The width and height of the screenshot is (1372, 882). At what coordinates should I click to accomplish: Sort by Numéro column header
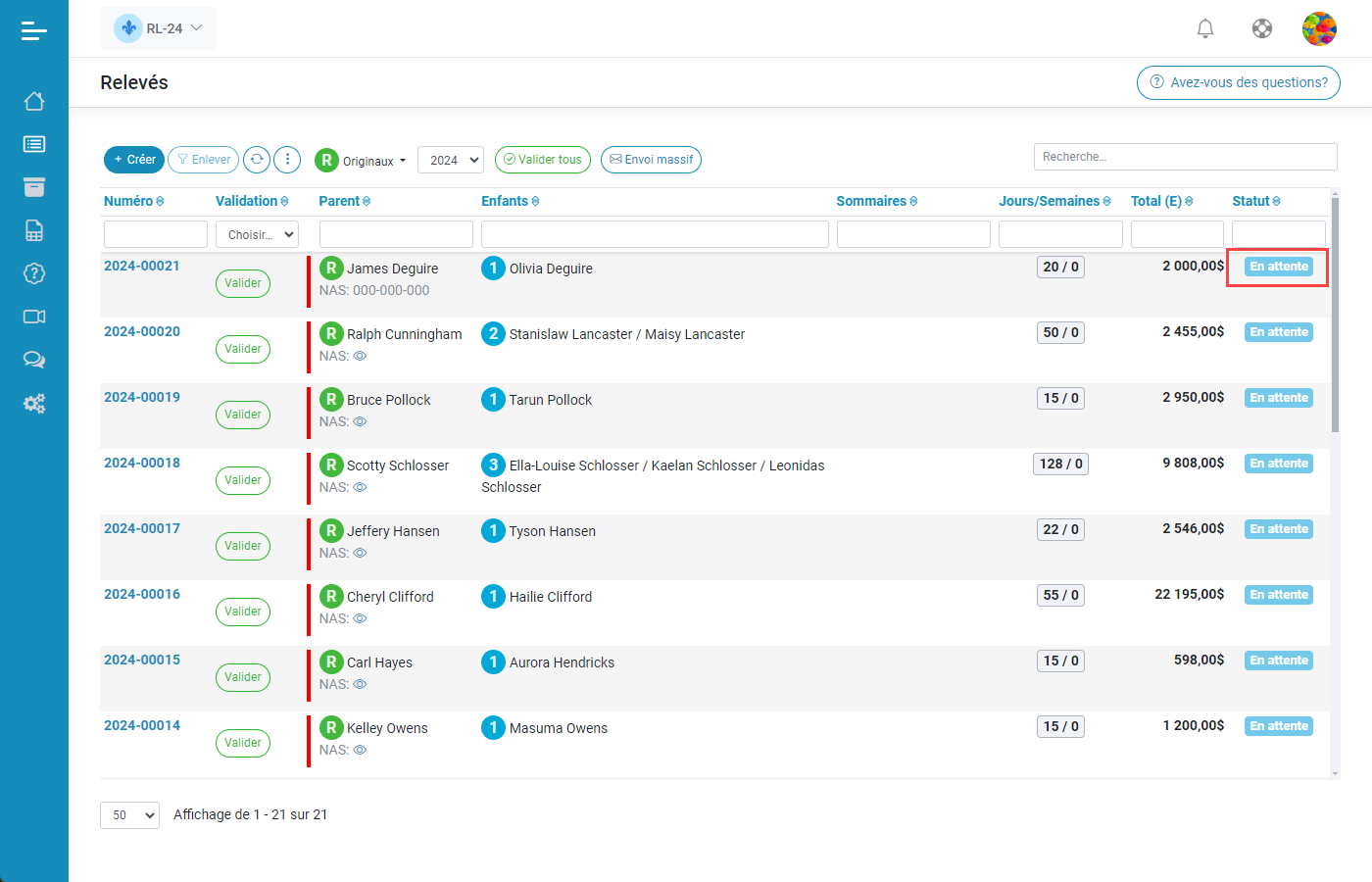(133, 201)
